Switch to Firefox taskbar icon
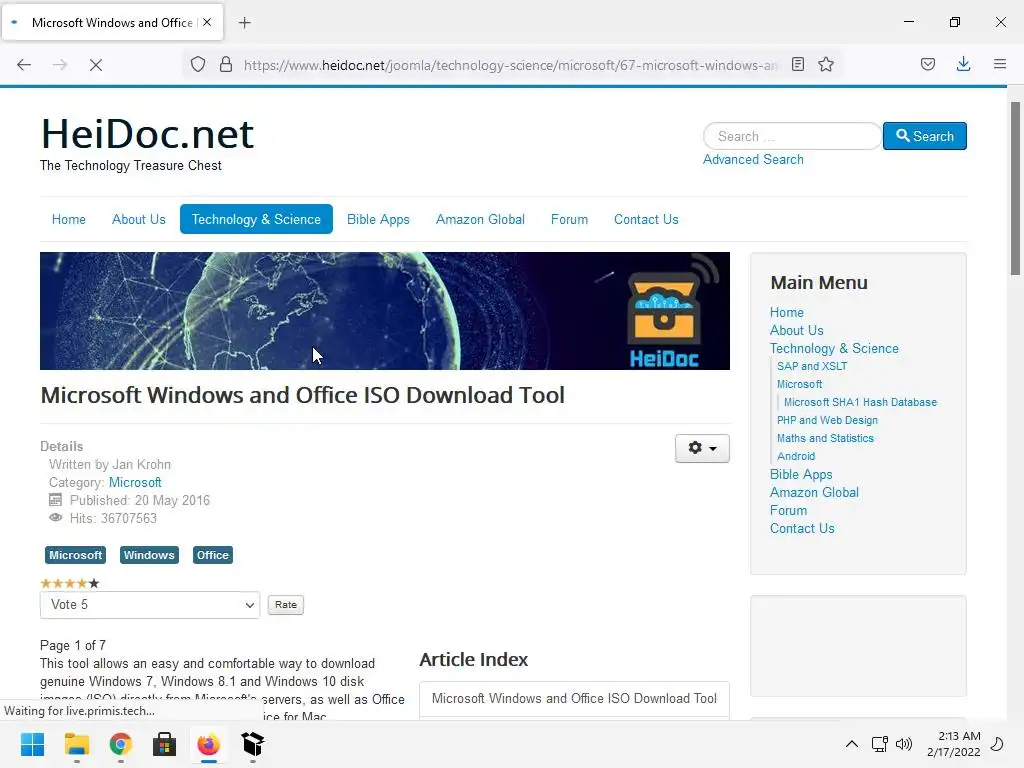Image resolution: width=1024 pixels, height=768 pixels. point(208,744)
